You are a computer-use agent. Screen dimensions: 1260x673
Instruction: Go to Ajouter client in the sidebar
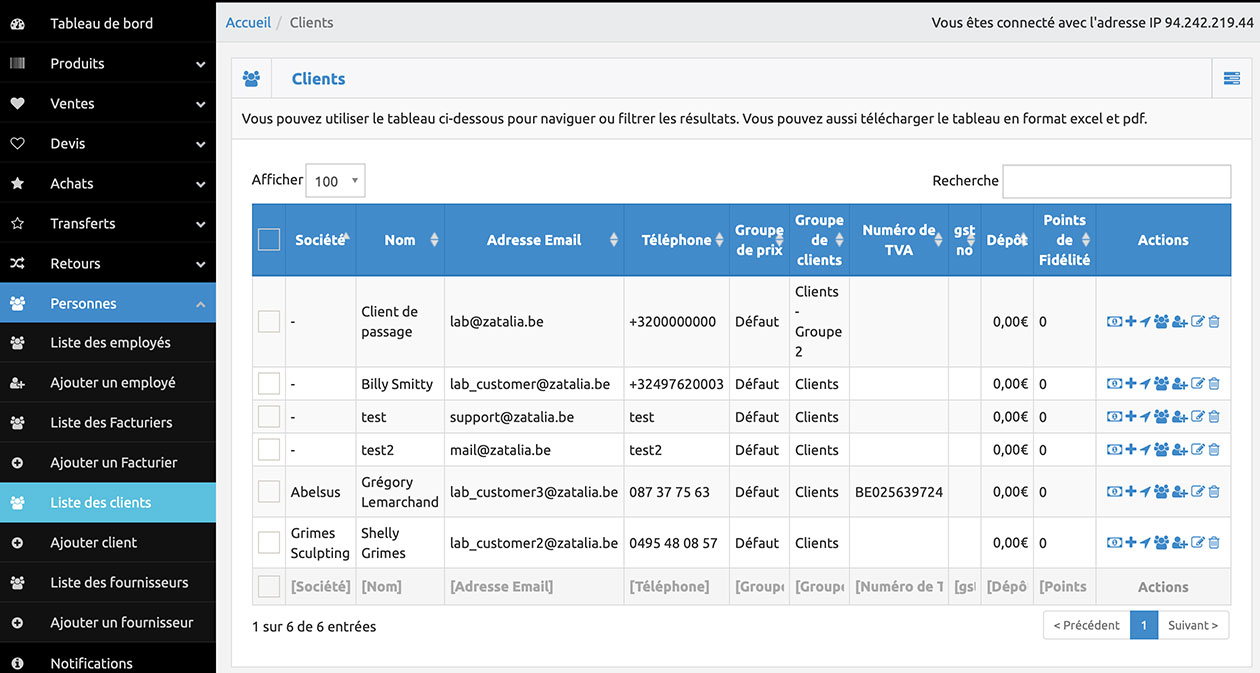pos(94,542)
